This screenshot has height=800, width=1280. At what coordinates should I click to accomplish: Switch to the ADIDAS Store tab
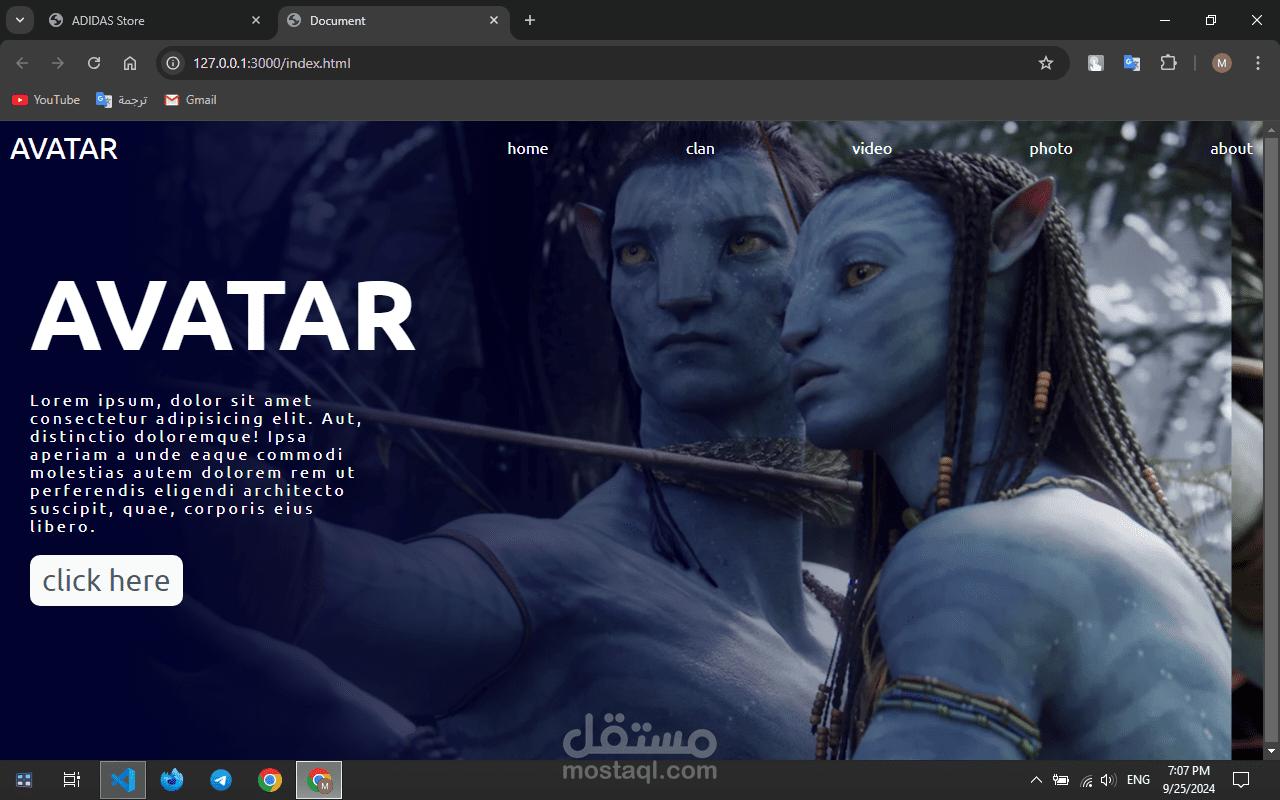pos(155,20)
